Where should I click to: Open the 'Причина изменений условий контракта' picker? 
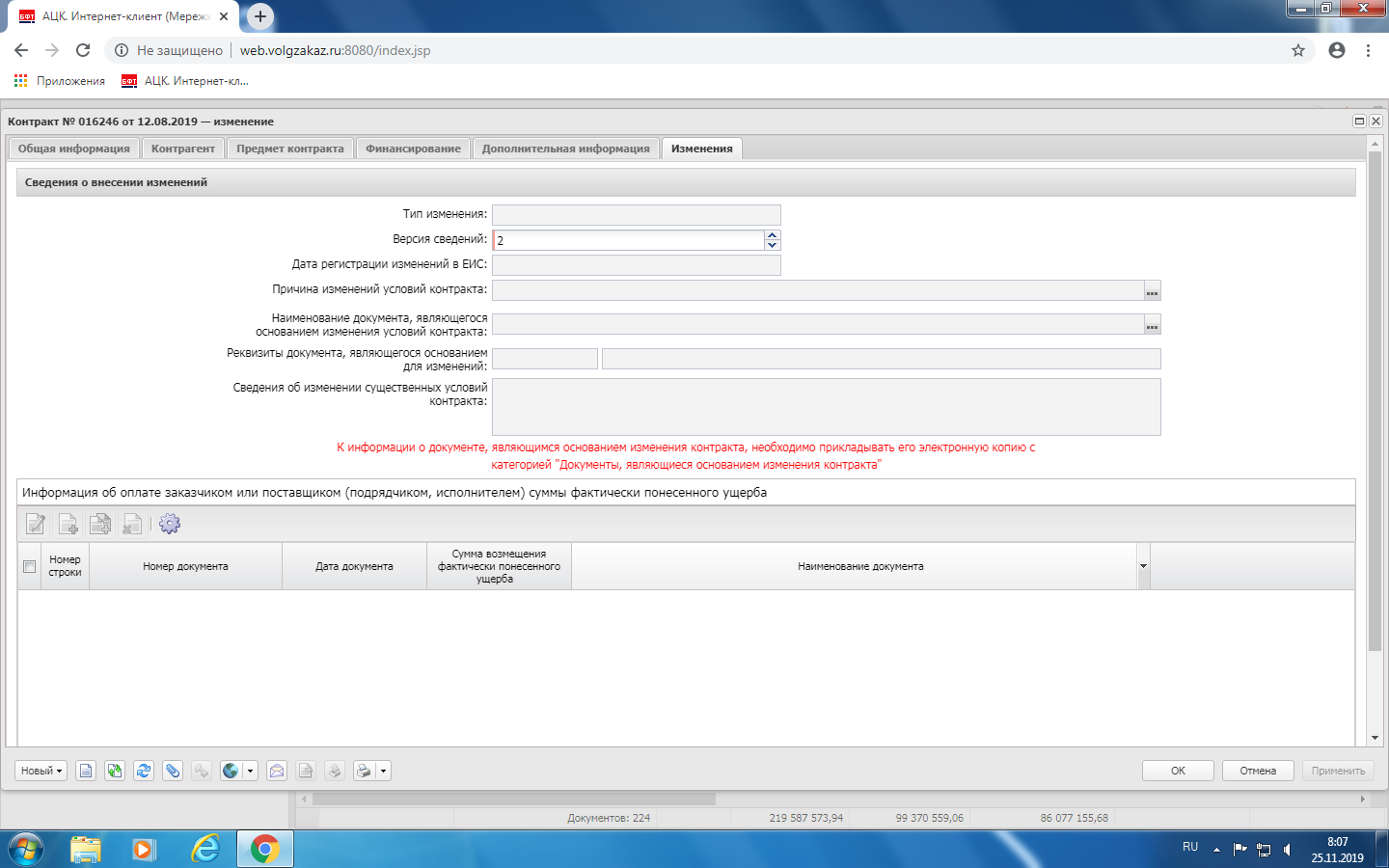click(1152, 291)
